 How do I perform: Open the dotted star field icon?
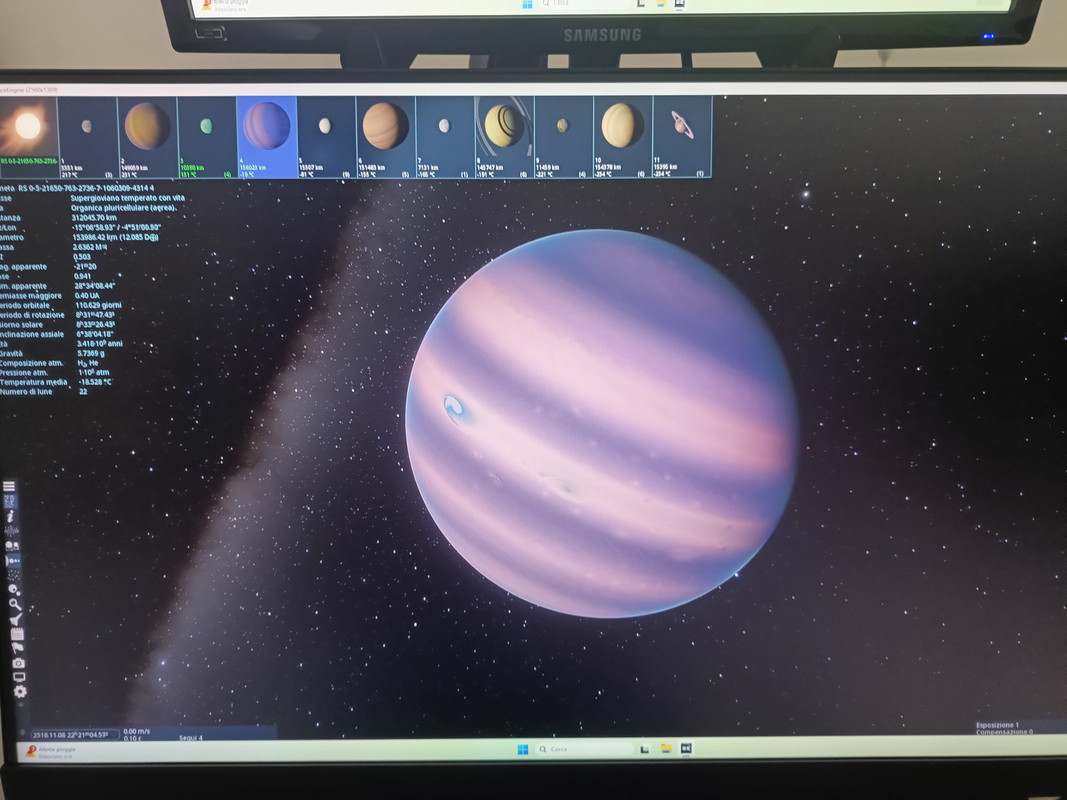(14, 575)
